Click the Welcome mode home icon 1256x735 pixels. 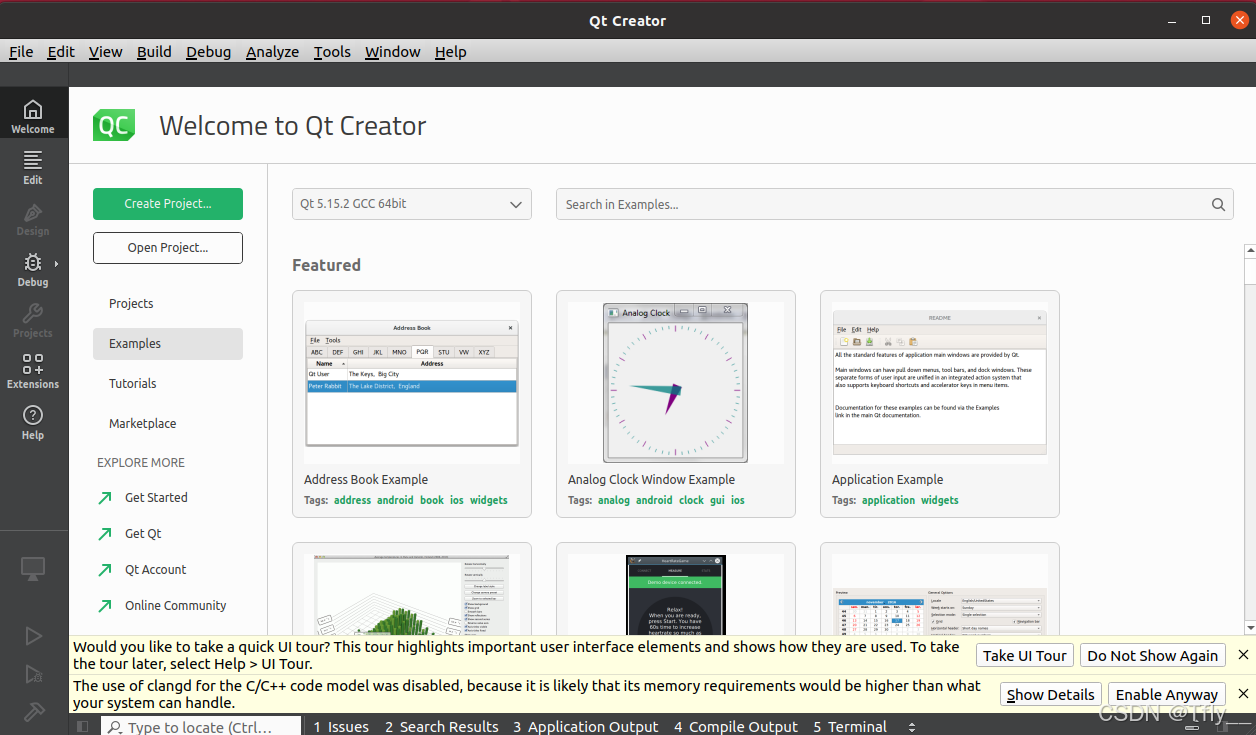[x=33, y=116]
